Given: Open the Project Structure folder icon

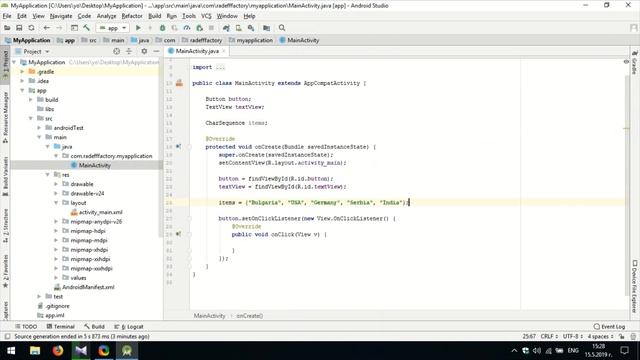Looking at the screenshot, I should (267, 28).
